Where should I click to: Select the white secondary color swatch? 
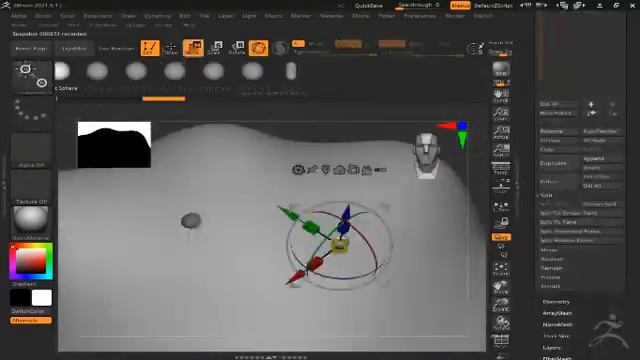tap(42, 298)
